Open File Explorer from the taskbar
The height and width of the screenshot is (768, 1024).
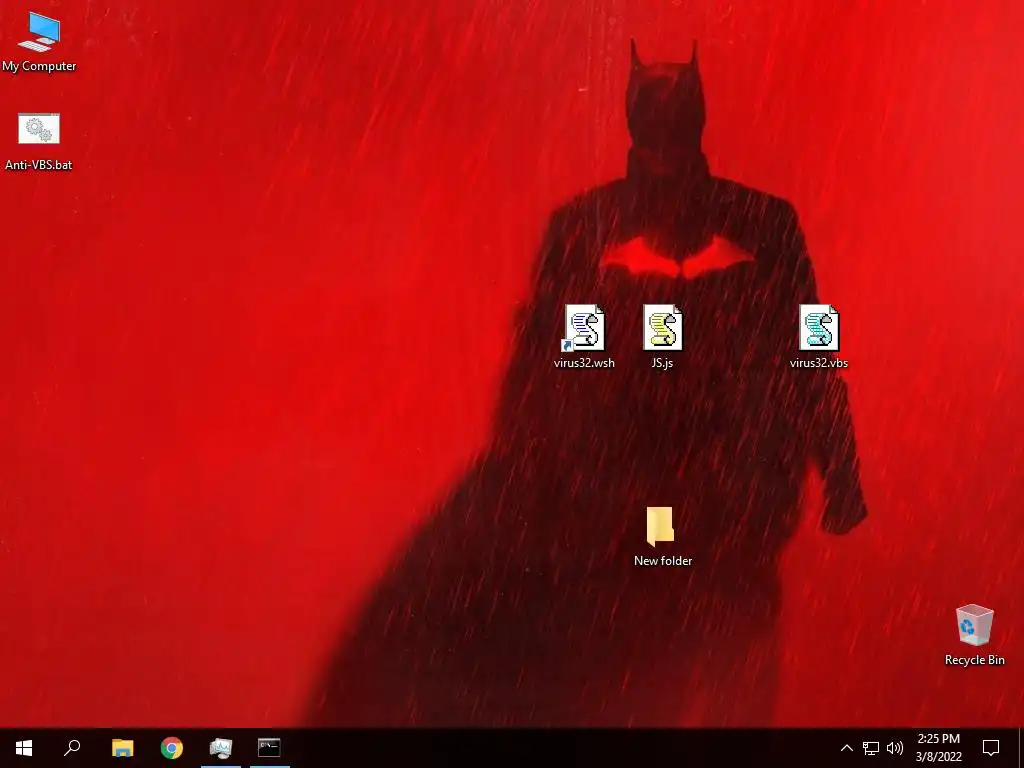(x=122, y=748)
